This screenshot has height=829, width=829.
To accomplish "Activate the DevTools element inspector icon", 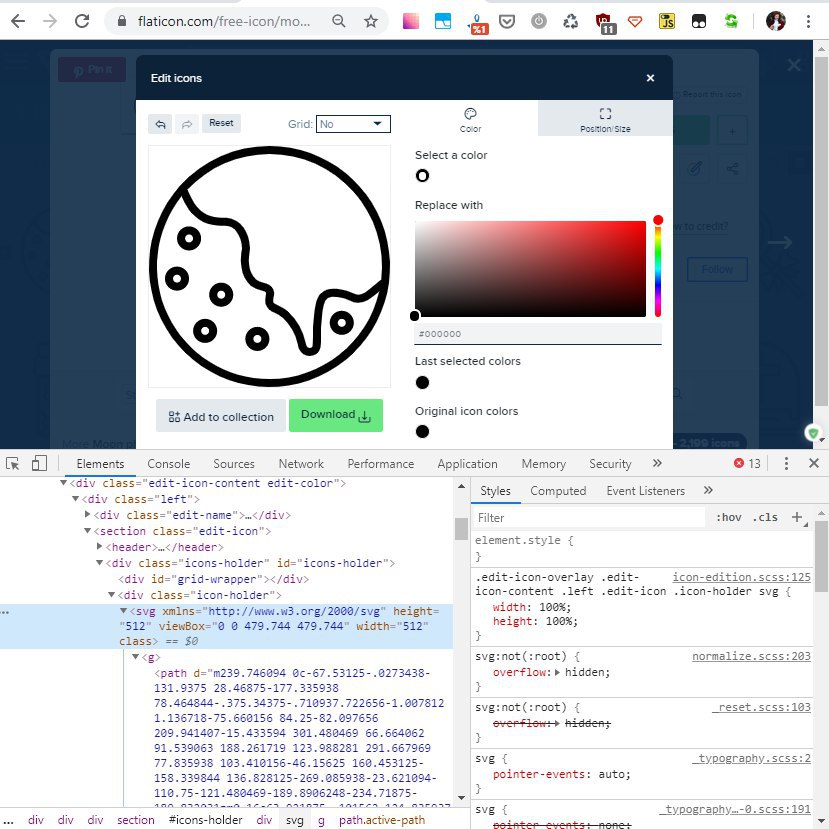I will (13, 464).
